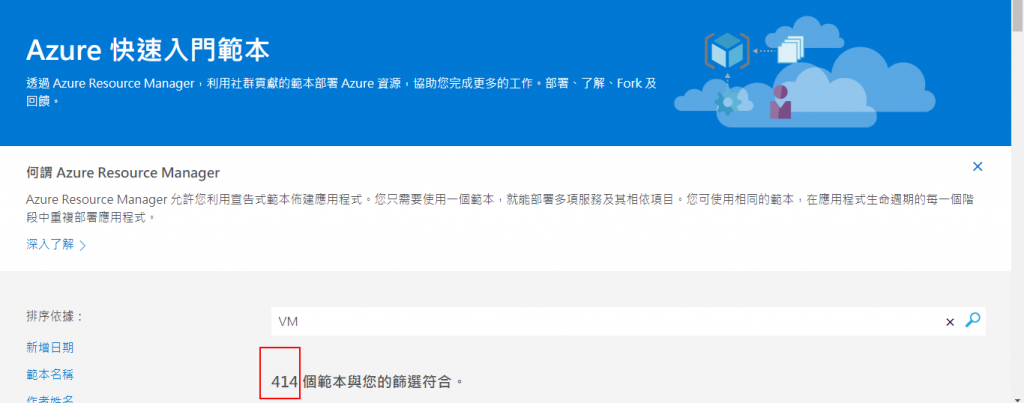Click the 414 個範本與您的篩選符合 result text
The height and width of the screenshot is (403, 1024).
coord(367,381)
